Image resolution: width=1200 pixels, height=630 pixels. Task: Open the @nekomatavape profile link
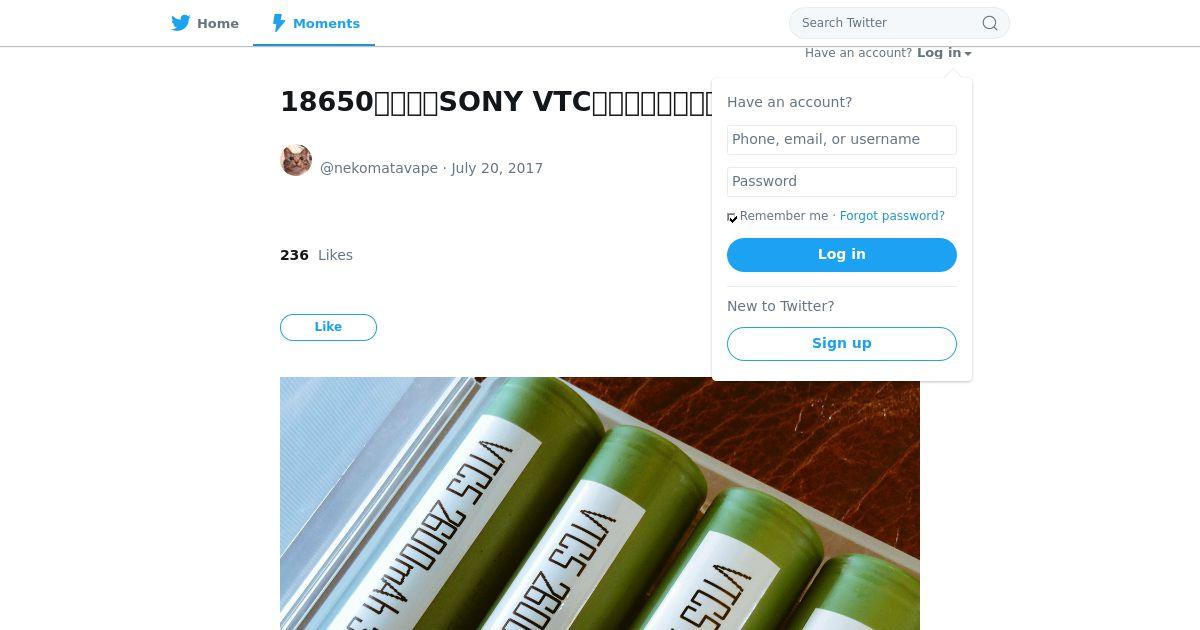click(x=379, y=168)
